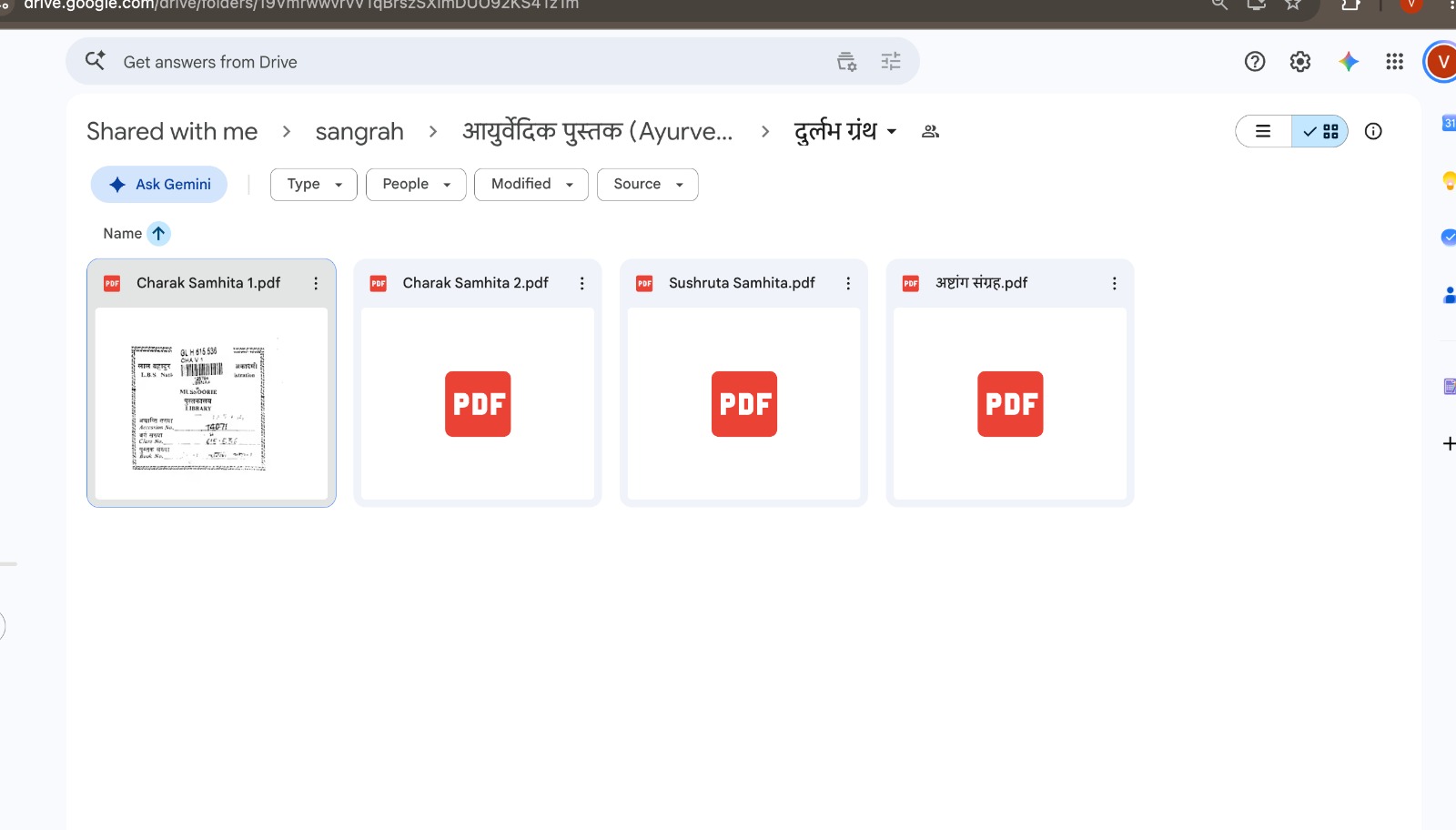Go to आयुर्वेदिक पुस्तक (Ayurve... breadcrumb
The width and height of the screenshot is (1456, 830).
598,131
